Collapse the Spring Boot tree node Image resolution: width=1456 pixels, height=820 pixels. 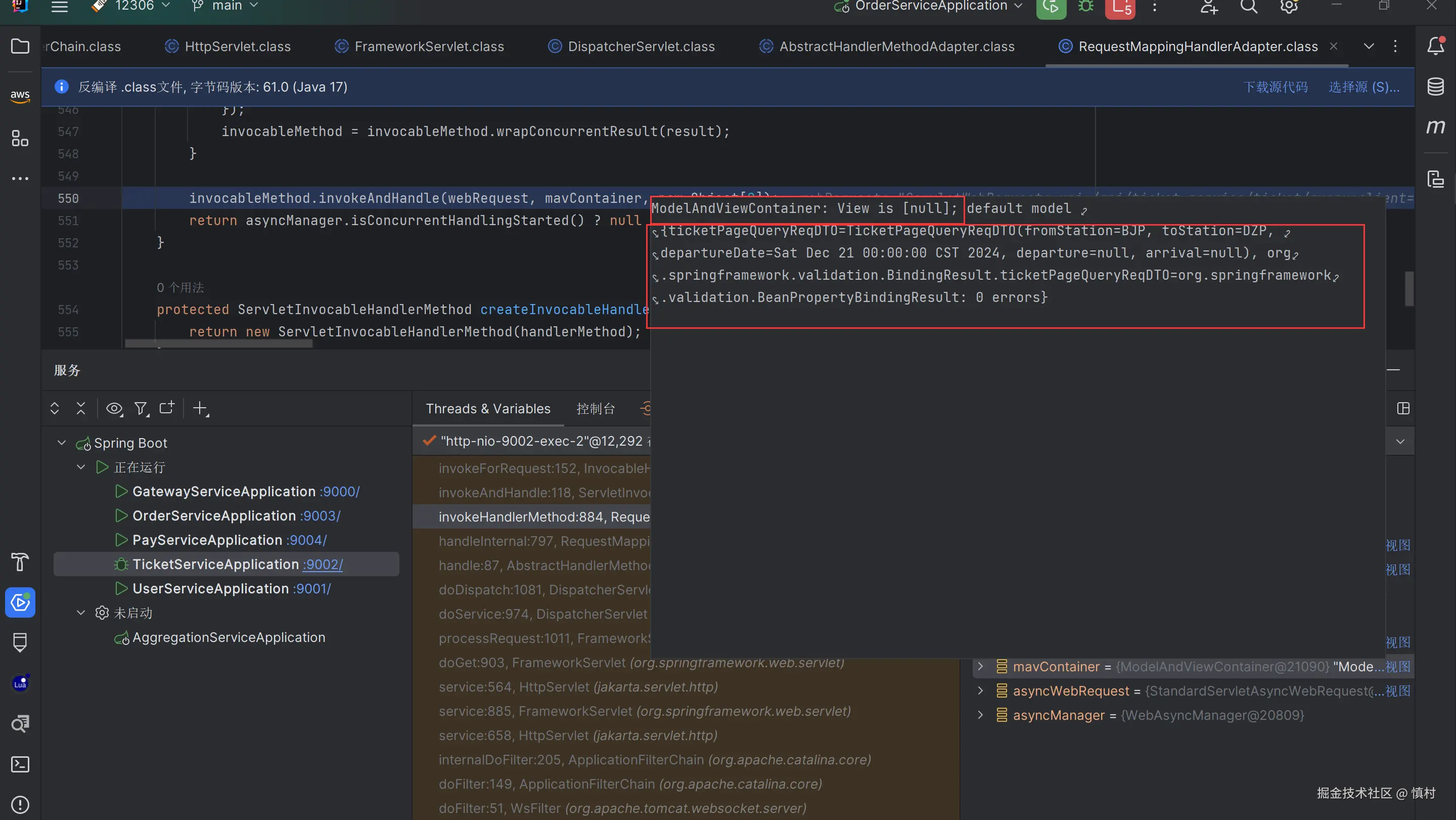click(x=62, y=443)
